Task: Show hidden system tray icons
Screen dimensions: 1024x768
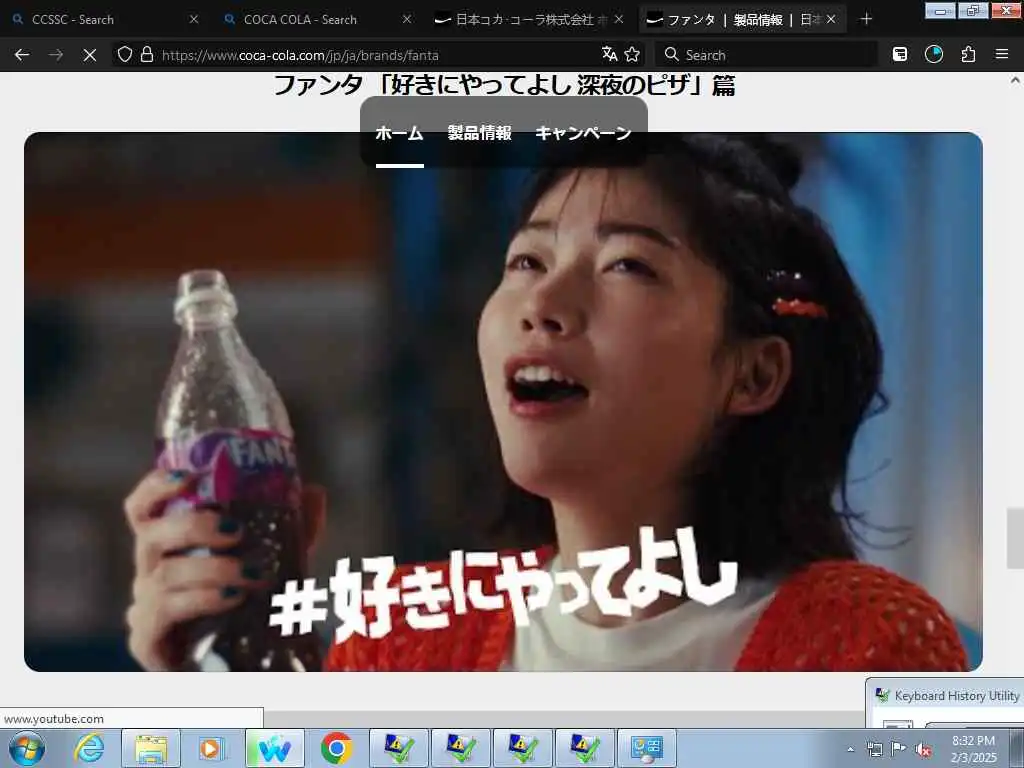Action: click(x=850, y=749)
